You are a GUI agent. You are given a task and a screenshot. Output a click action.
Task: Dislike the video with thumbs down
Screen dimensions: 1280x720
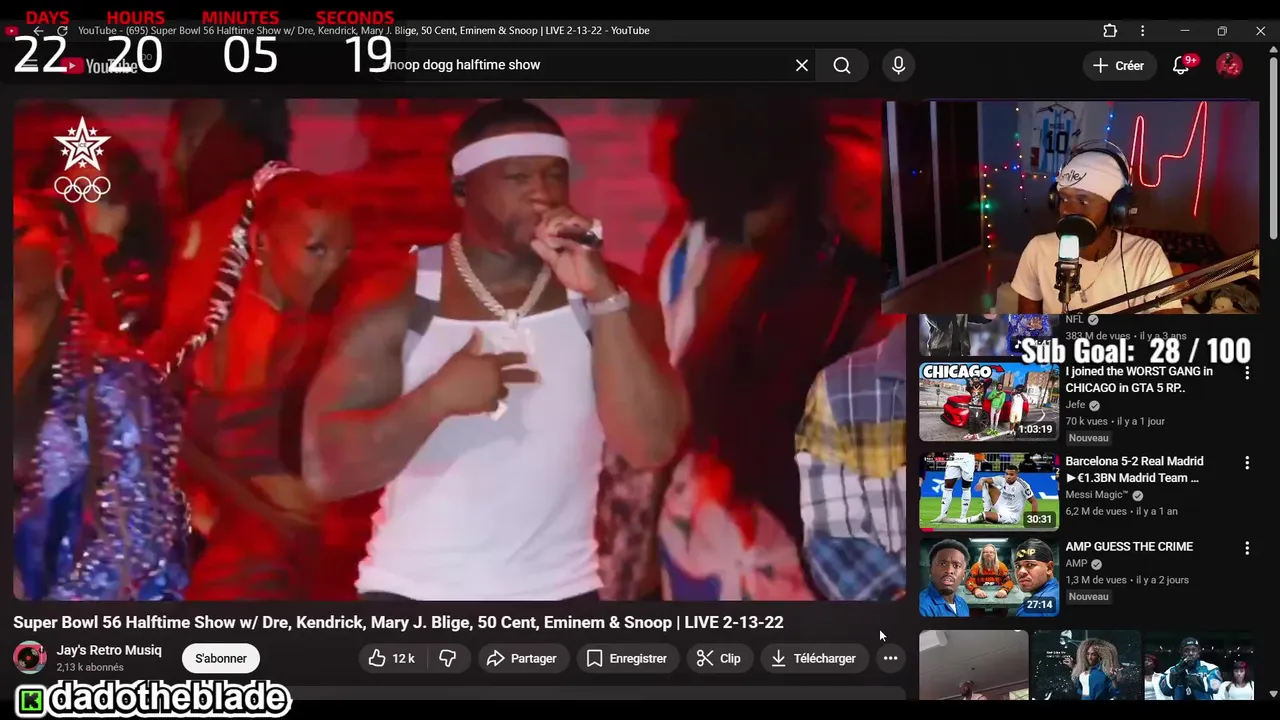[448, 658]
